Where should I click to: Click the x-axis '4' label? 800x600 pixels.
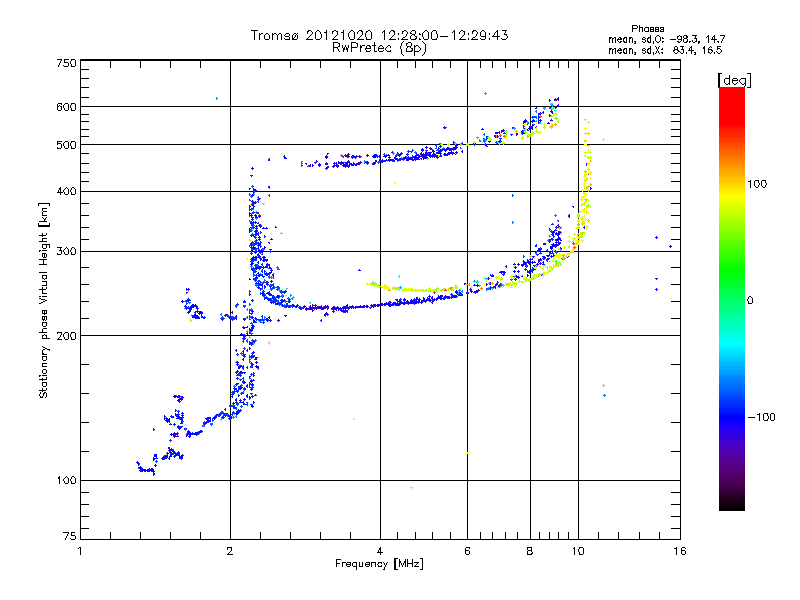(x=380, y=551)
